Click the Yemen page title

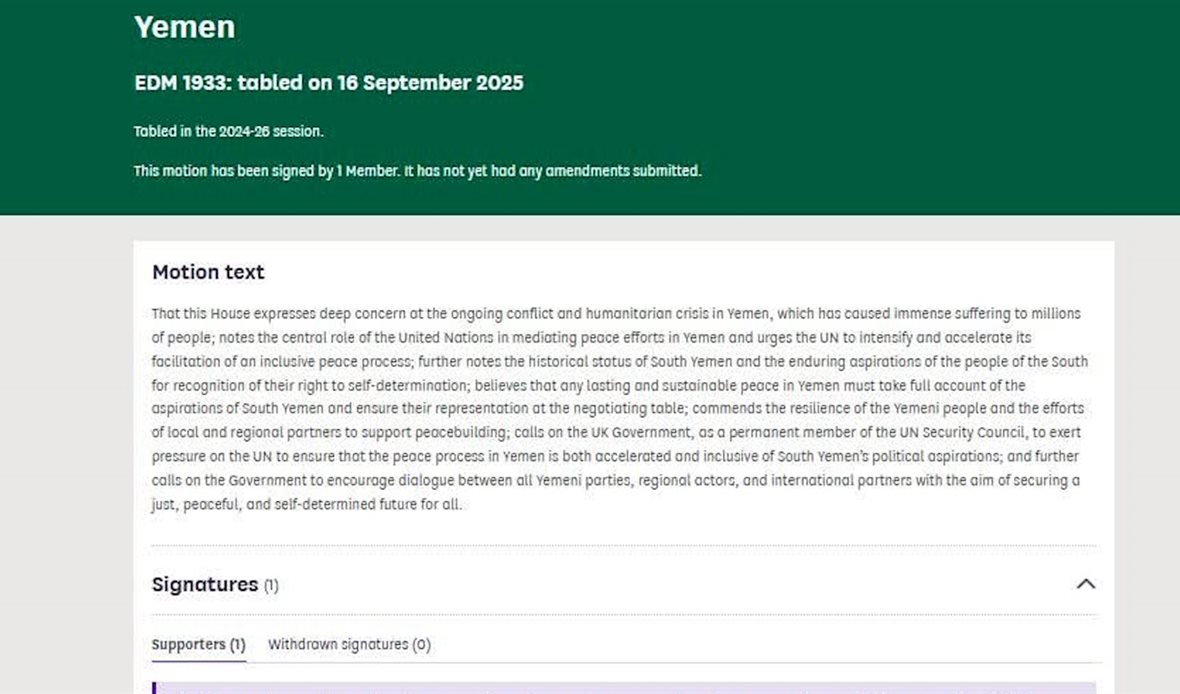(x=185, y=27)
